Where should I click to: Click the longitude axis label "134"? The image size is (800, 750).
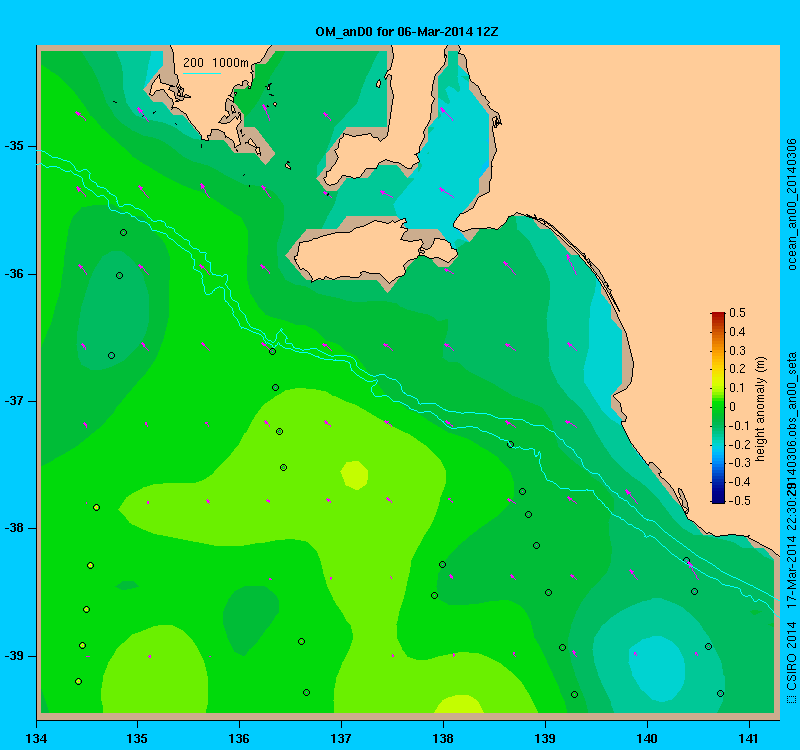36,738
